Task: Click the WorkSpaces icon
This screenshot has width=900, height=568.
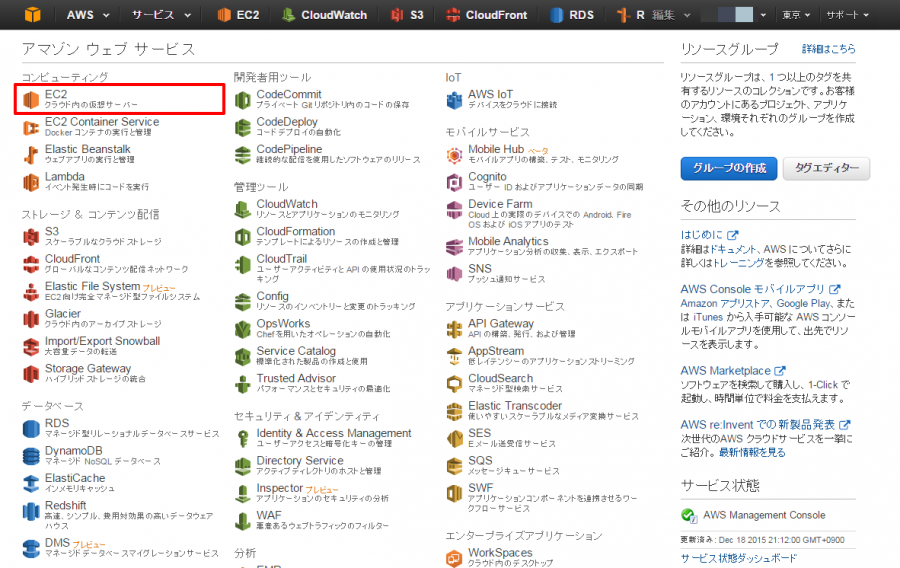Action: click(x=455, y=558)
